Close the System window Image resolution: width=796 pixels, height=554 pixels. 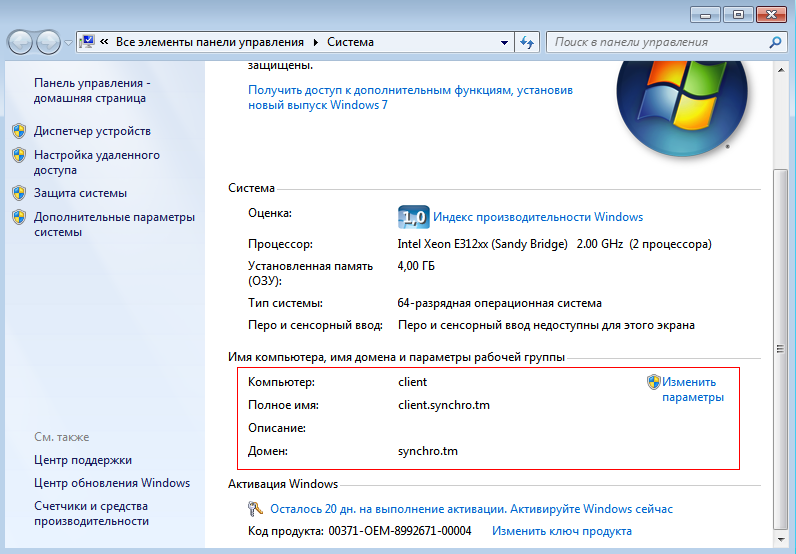[x=771, y=15]
